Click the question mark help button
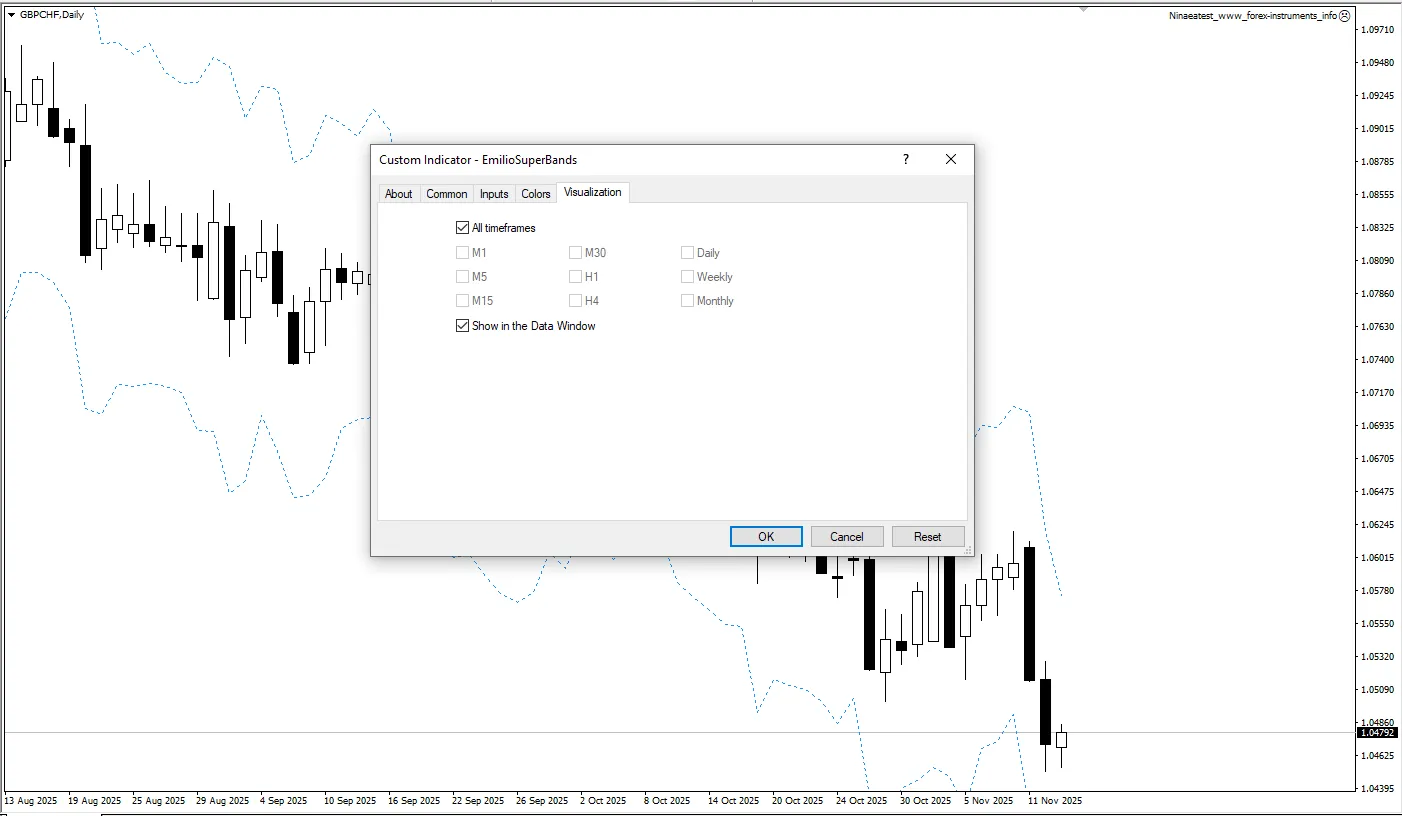1402x816 pixels. coord(906,159)
